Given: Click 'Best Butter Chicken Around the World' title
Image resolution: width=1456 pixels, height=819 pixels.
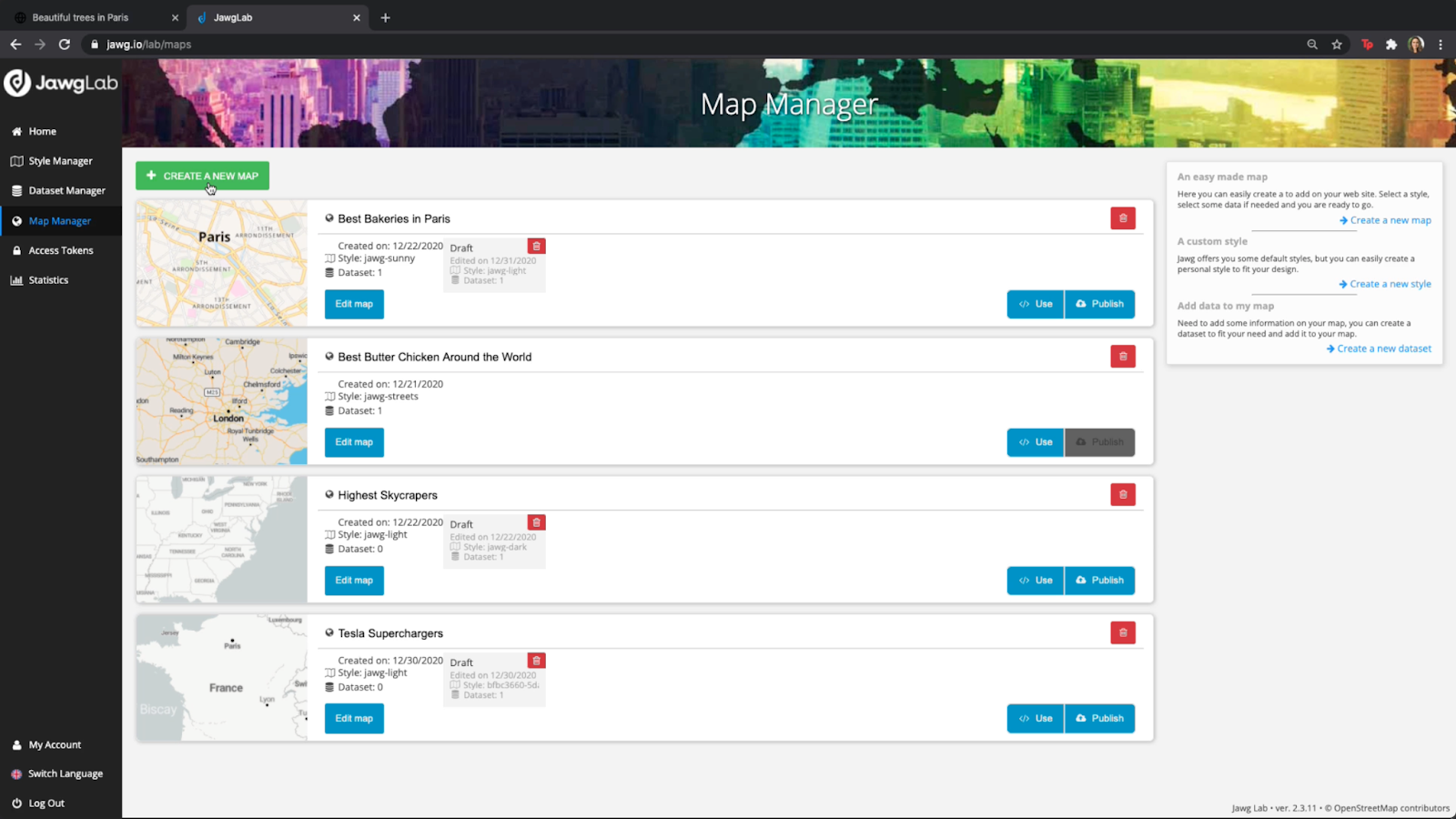Looking at the screenshot, I should tap(435, 357).
